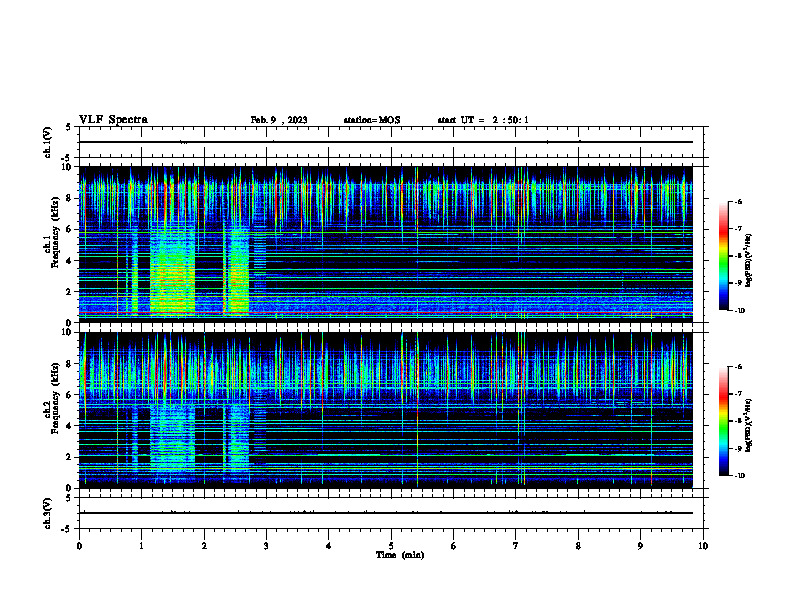792x612 pixels.
Task: Click the ch.1 spectrogram color bar
Action: click(x=723, y=256)
